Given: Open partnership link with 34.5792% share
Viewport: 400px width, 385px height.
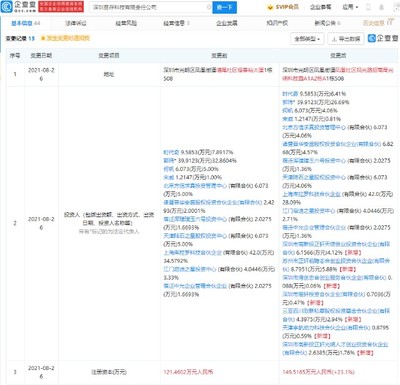Looking at the screenshot, I should pyautogui.click(x=192, y=253).
